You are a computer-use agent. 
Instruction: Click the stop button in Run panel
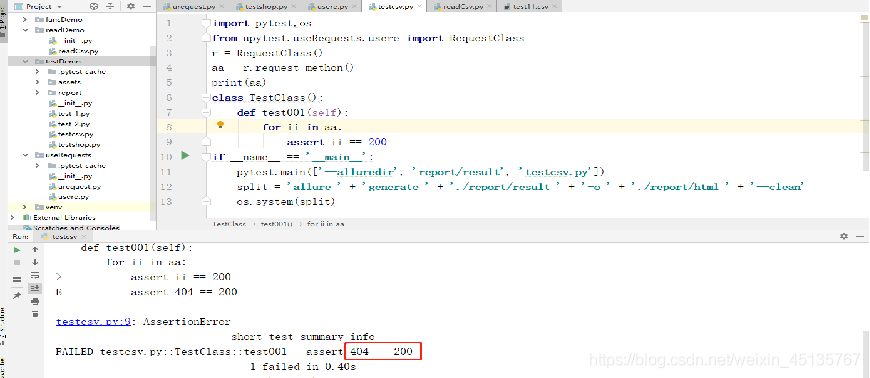(x=17, y=262)
